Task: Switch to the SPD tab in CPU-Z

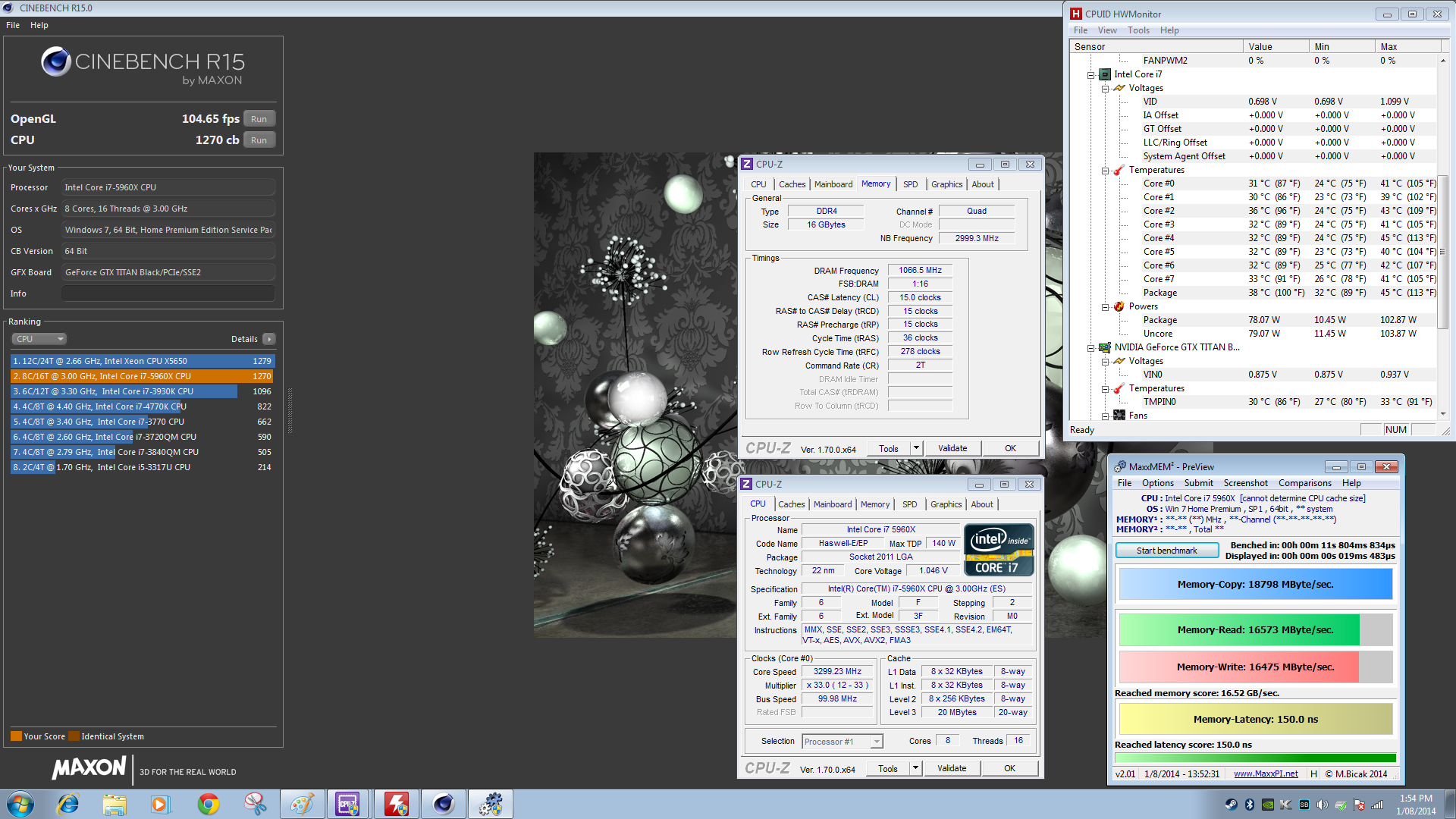Action: coord(910,184)
